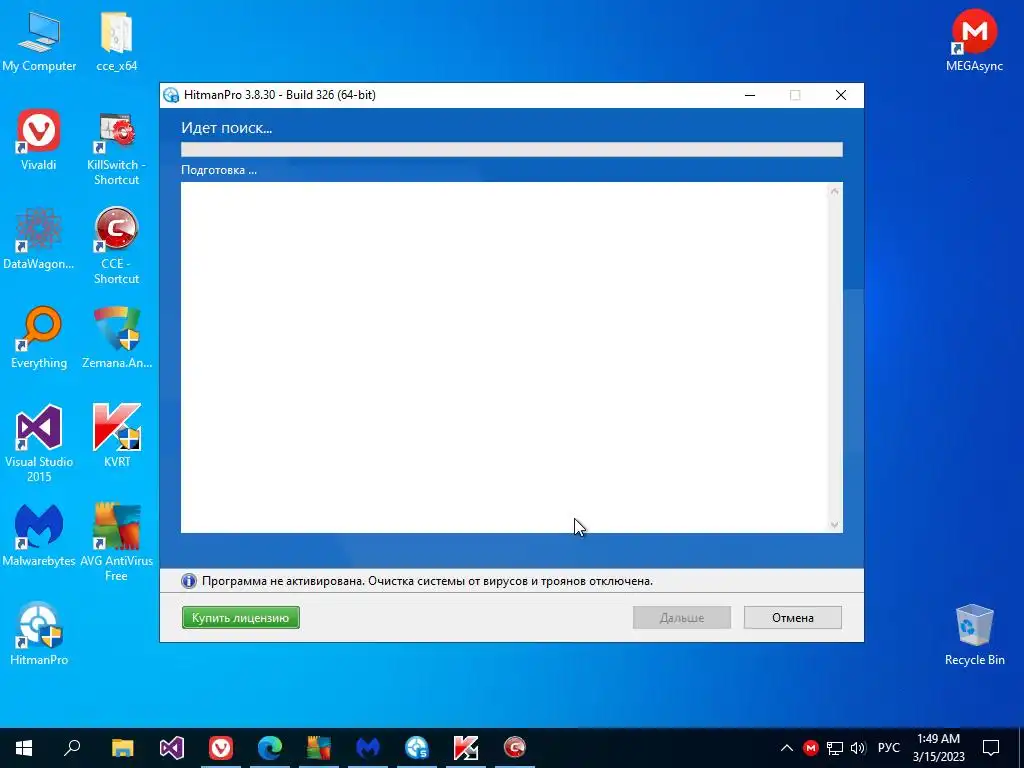Image resolution: width=1024 pixels, height=768 pixels.
Task: Select the MEGAsync desktop icon
Action: (974, 40)
